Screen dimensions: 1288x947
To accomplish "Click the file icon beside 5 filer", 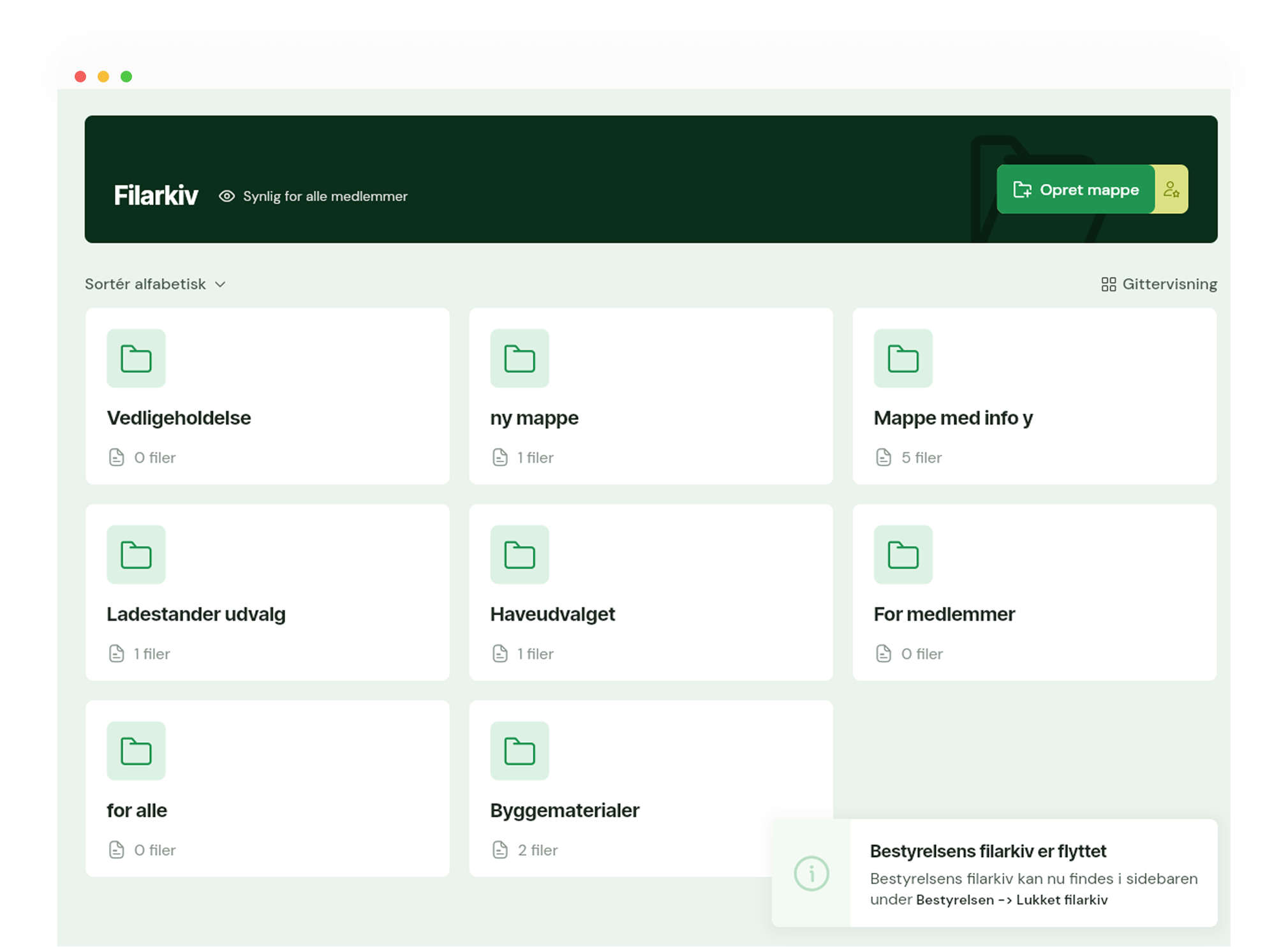I will [883, 458].
